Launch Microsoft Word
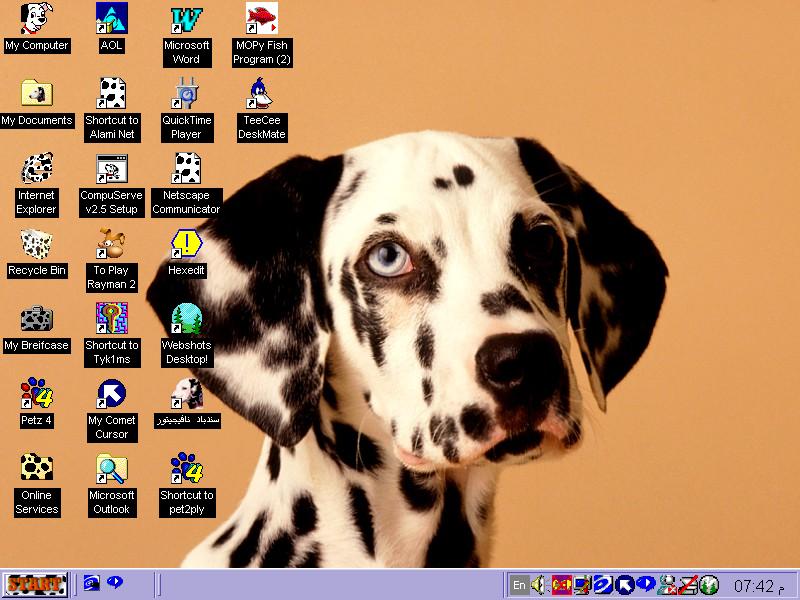 click(x=185, y=22)
